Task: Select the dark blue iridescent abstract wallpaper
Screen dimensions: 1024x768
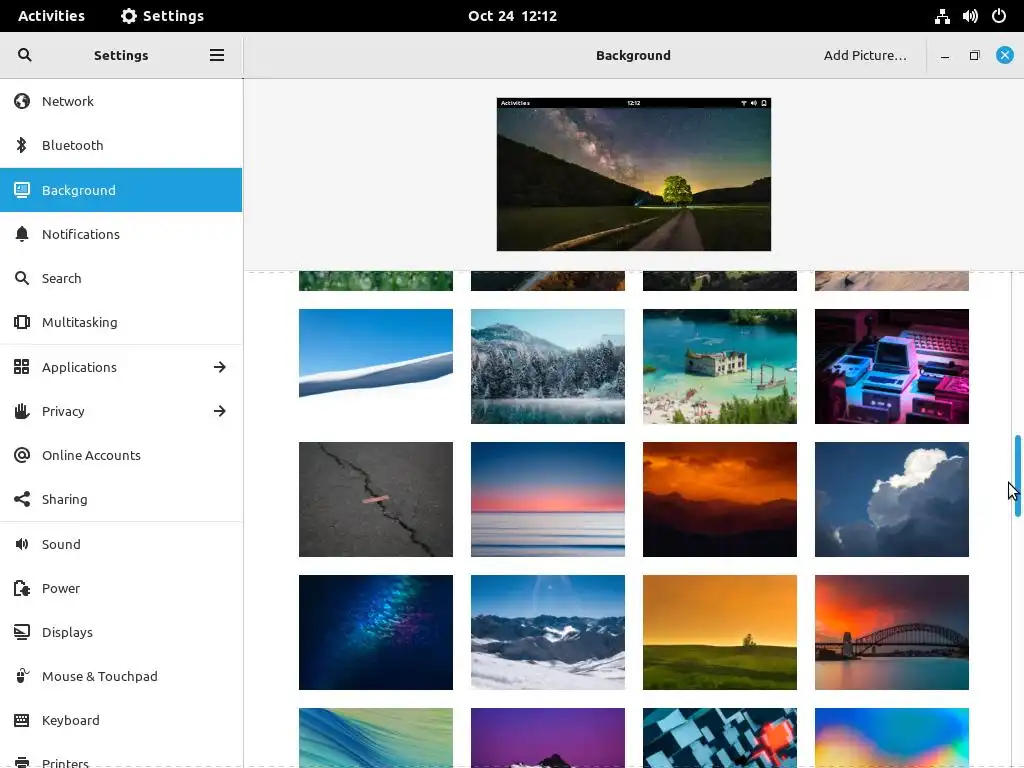Action: (x=376, y=632)
